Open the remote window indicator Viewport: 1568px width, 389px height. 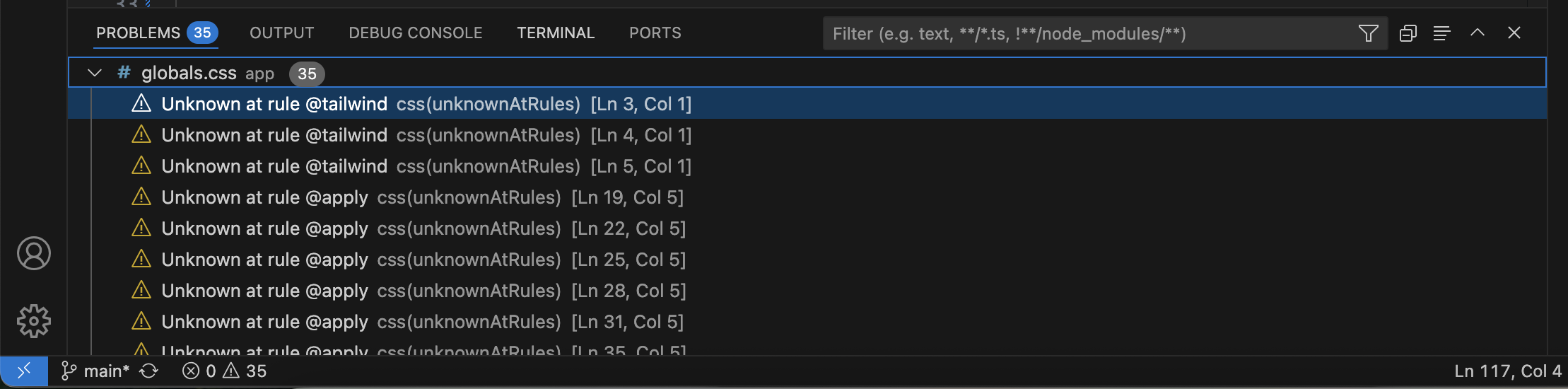click(24, 371)
